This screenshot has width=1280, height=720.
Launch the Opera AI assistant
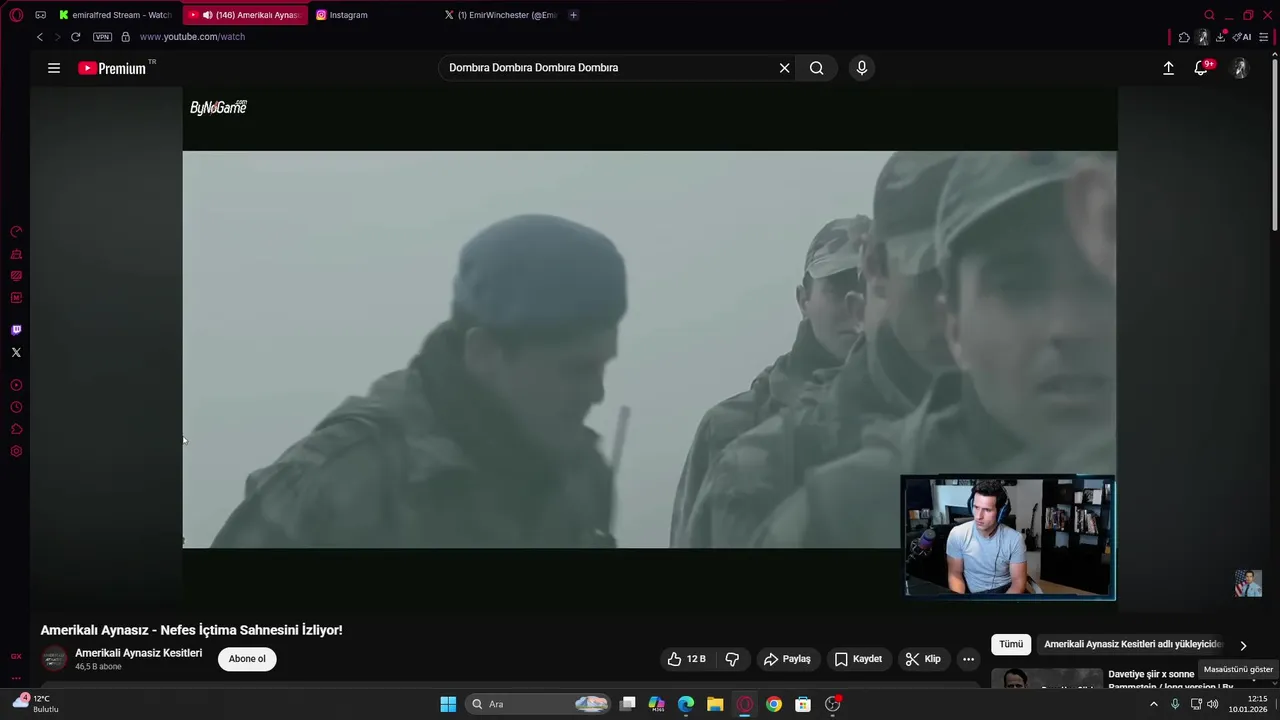coord(1242,37)
